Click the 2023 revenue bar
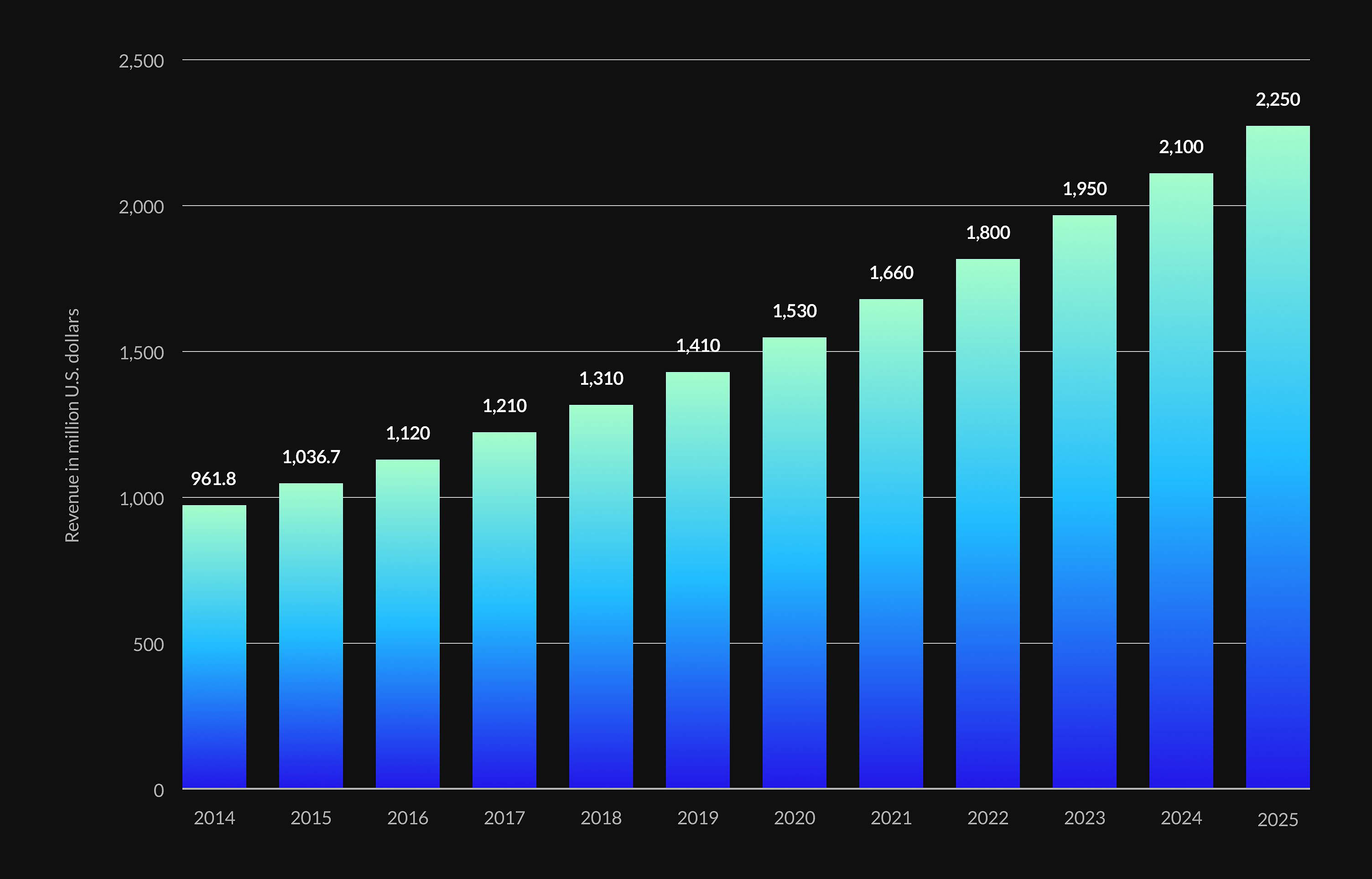This screenshot has width=1372, height=879. point(1084,501)
